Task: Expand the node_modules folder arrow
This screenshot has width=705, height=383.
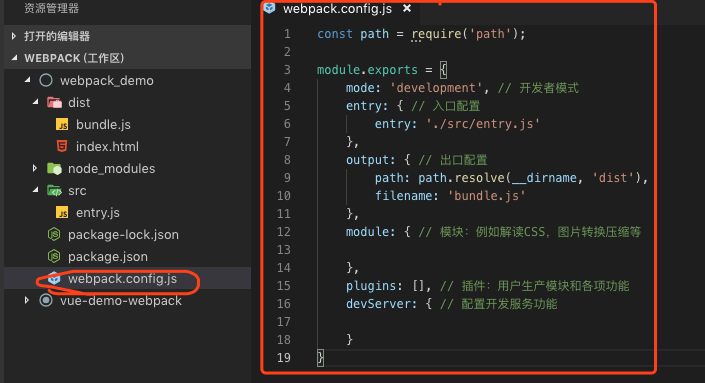Action: [35, 168]
